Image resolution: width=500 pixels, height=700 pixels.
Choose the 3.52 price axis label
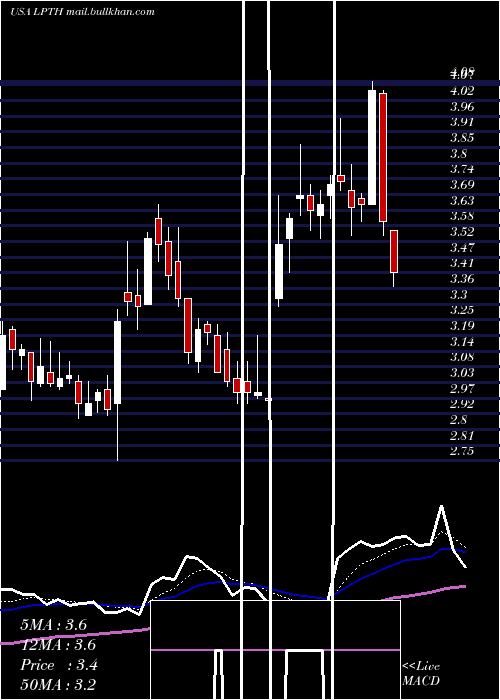point(462,232)
